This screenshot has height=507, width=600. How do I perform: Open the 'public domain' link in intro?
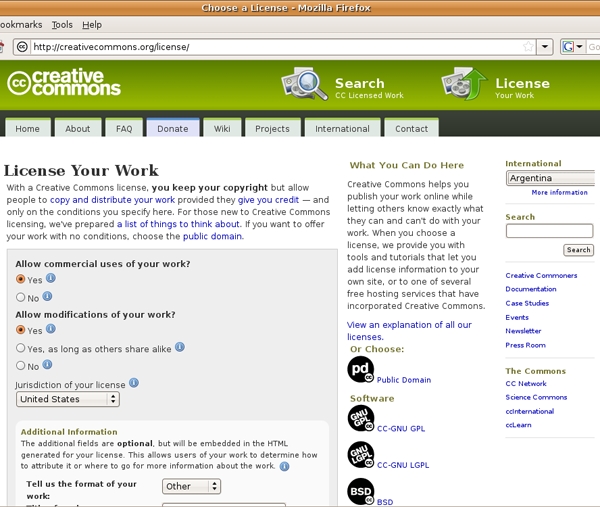(x=212, y=236)
